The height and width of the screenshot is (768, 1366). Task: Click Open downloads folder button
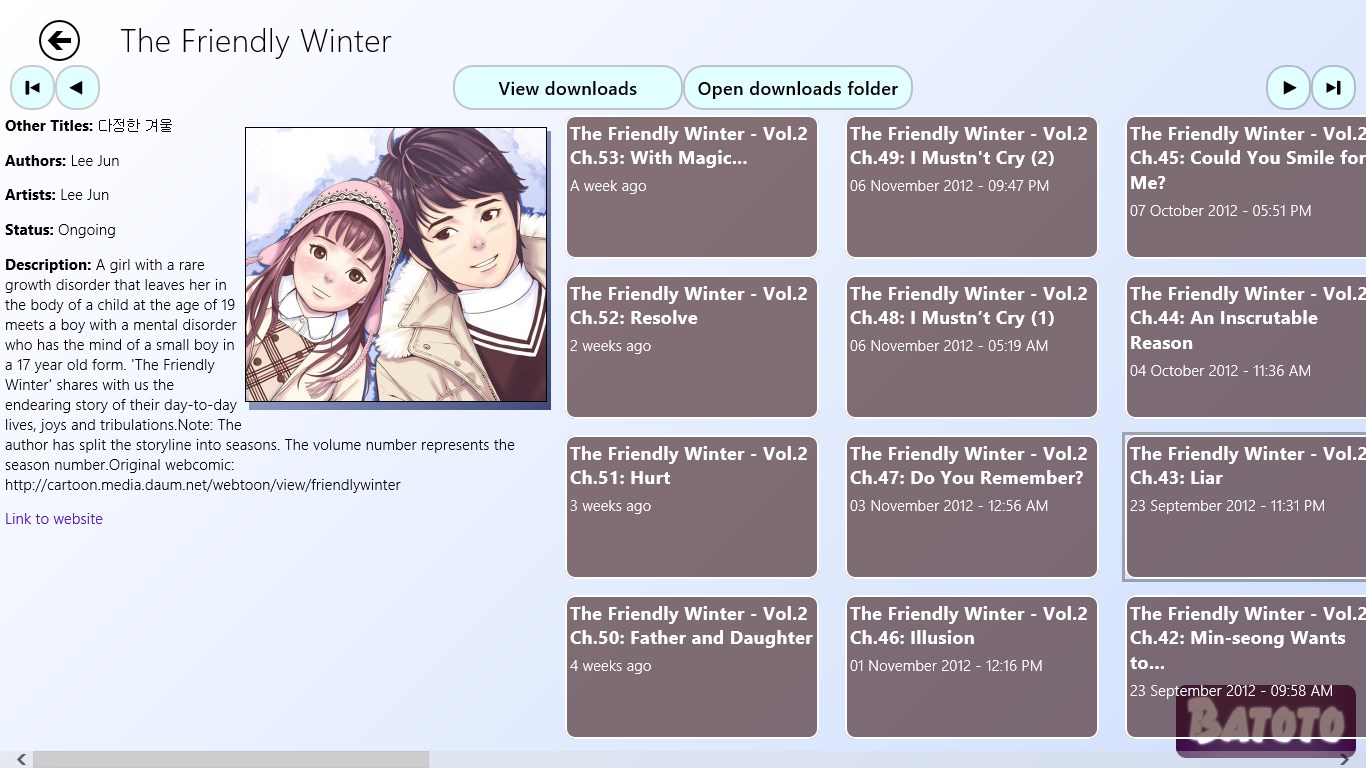798,88
